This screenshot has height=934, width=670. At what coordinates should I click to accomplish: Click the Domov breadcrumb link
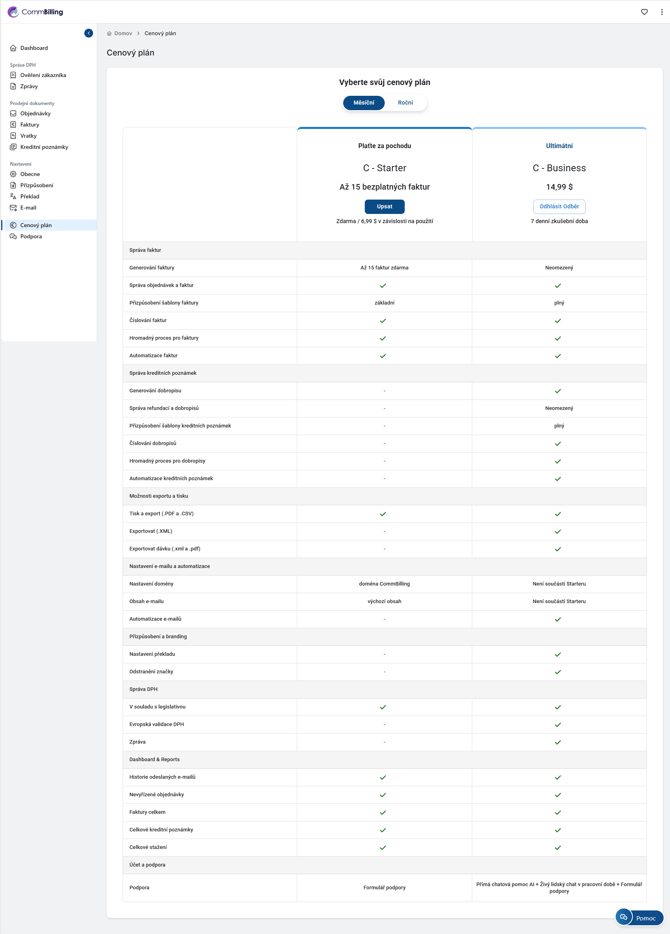coord(122,33)
